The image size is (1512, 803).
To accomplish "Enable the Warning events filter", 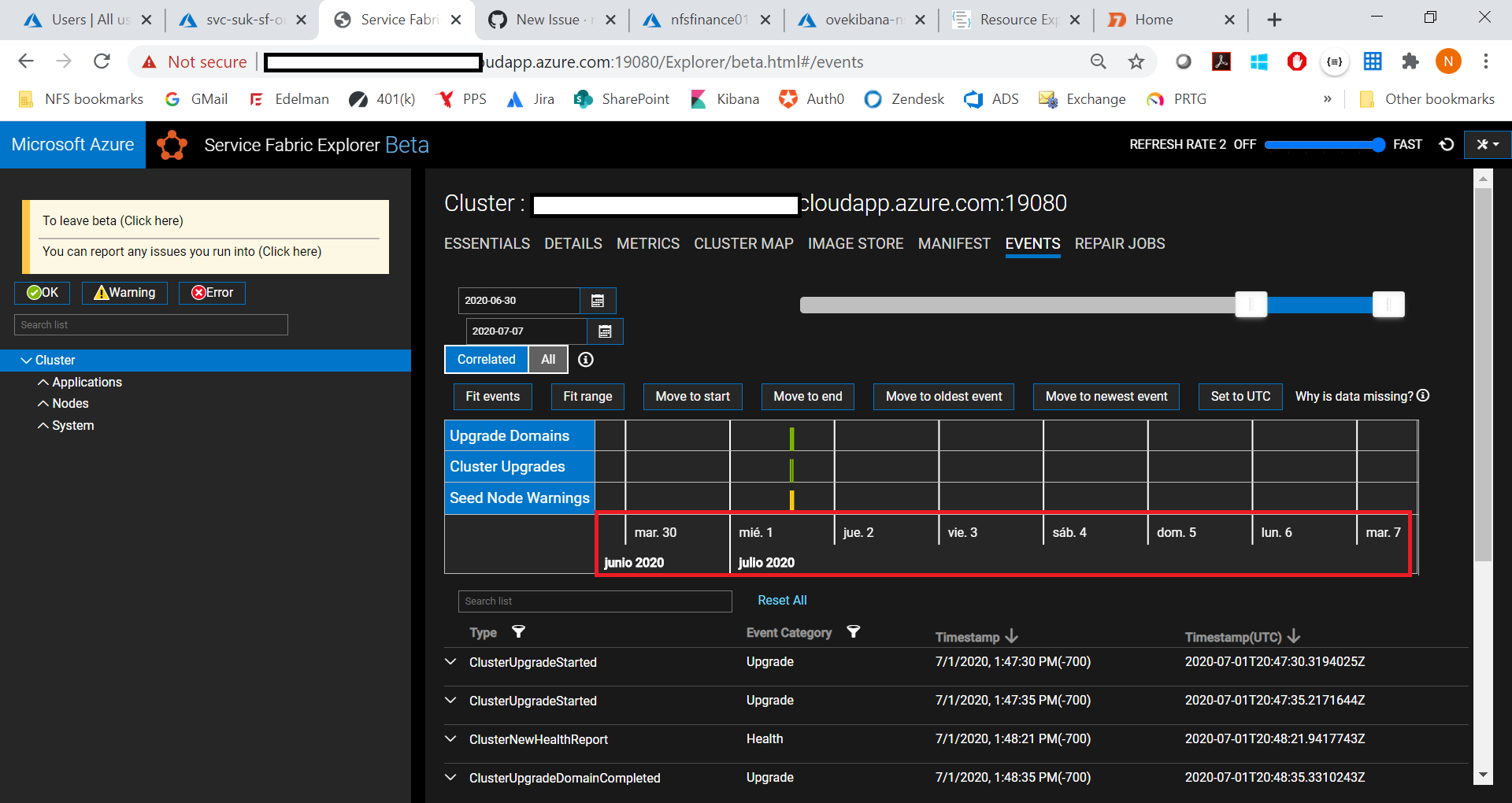I will [124, 292].
